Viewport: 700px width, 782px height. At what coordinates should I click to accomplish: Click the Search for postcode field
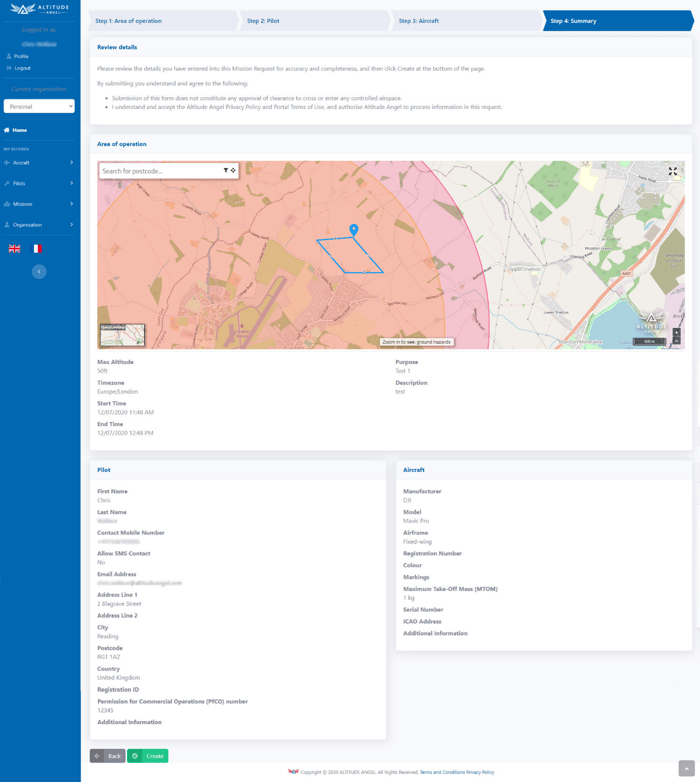pos(160,171)
